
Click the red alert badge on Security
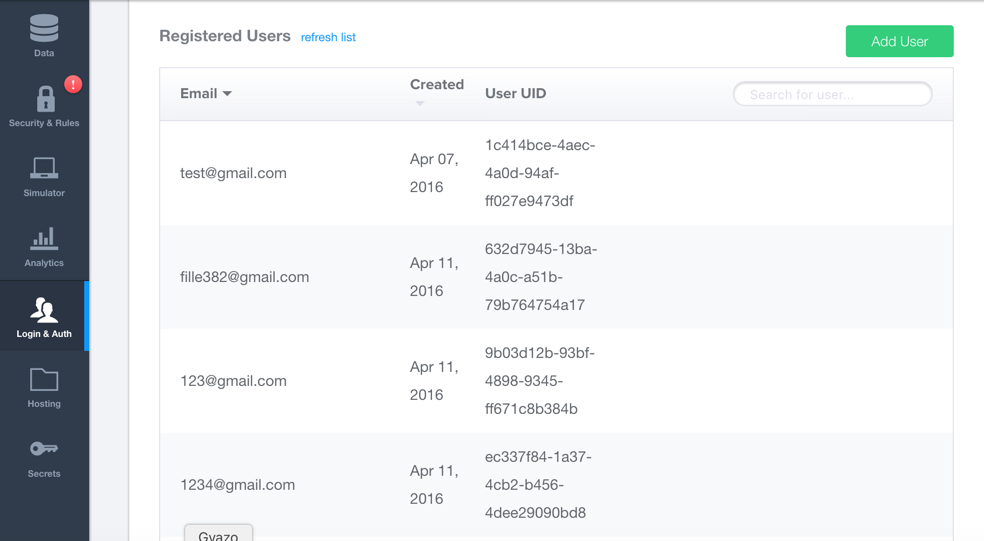point(73,84)
